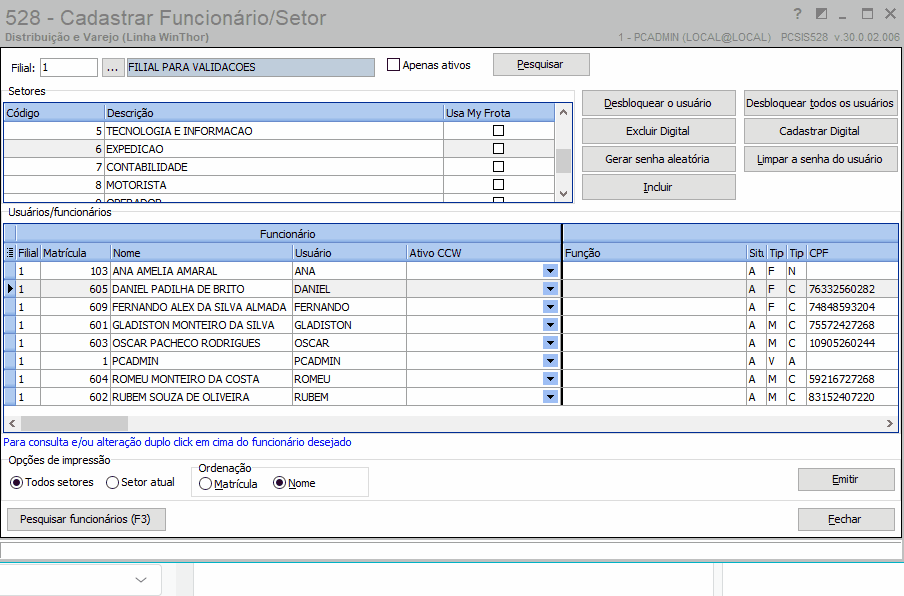904x596 pixels.
Task: Expand the bottom-left chevron dropdown
Action: click(141, 580)
